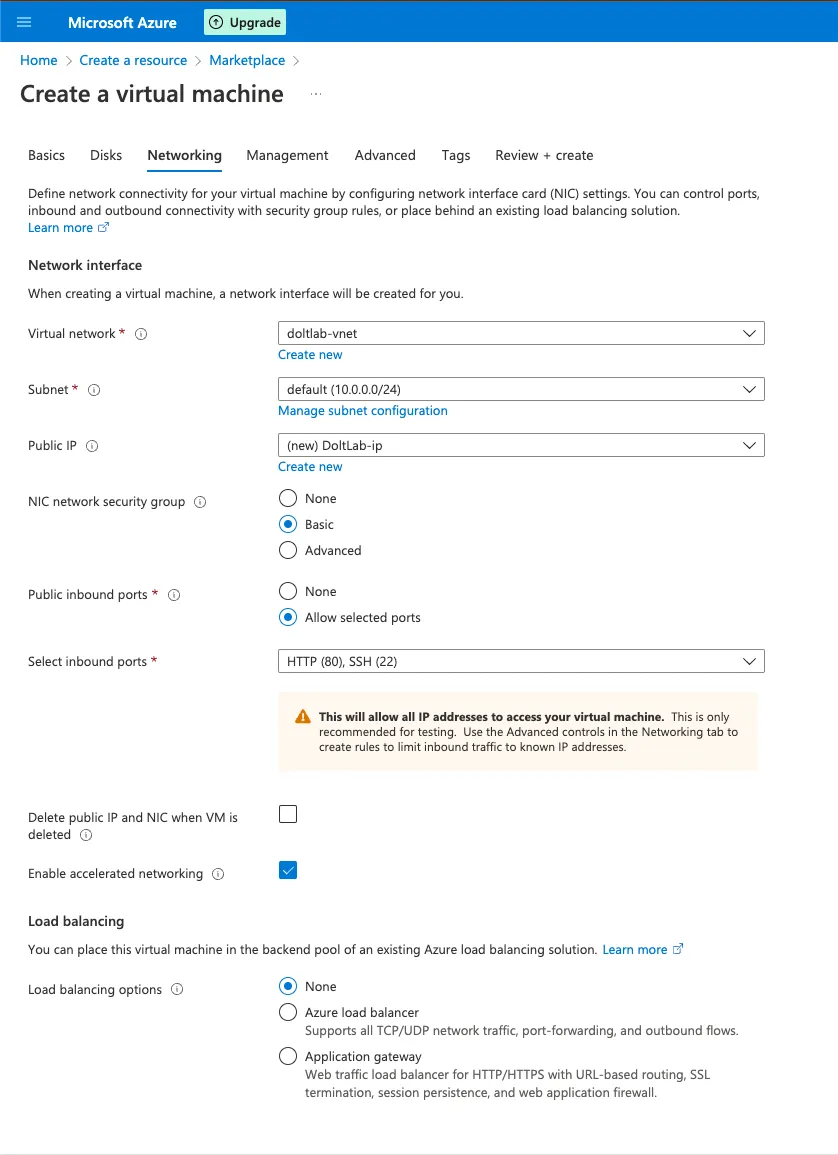The width and height of the screenshot is (838, 1155).
Task: Click the info icon for Public inbound ports
Action: click(x=173, y=594)
